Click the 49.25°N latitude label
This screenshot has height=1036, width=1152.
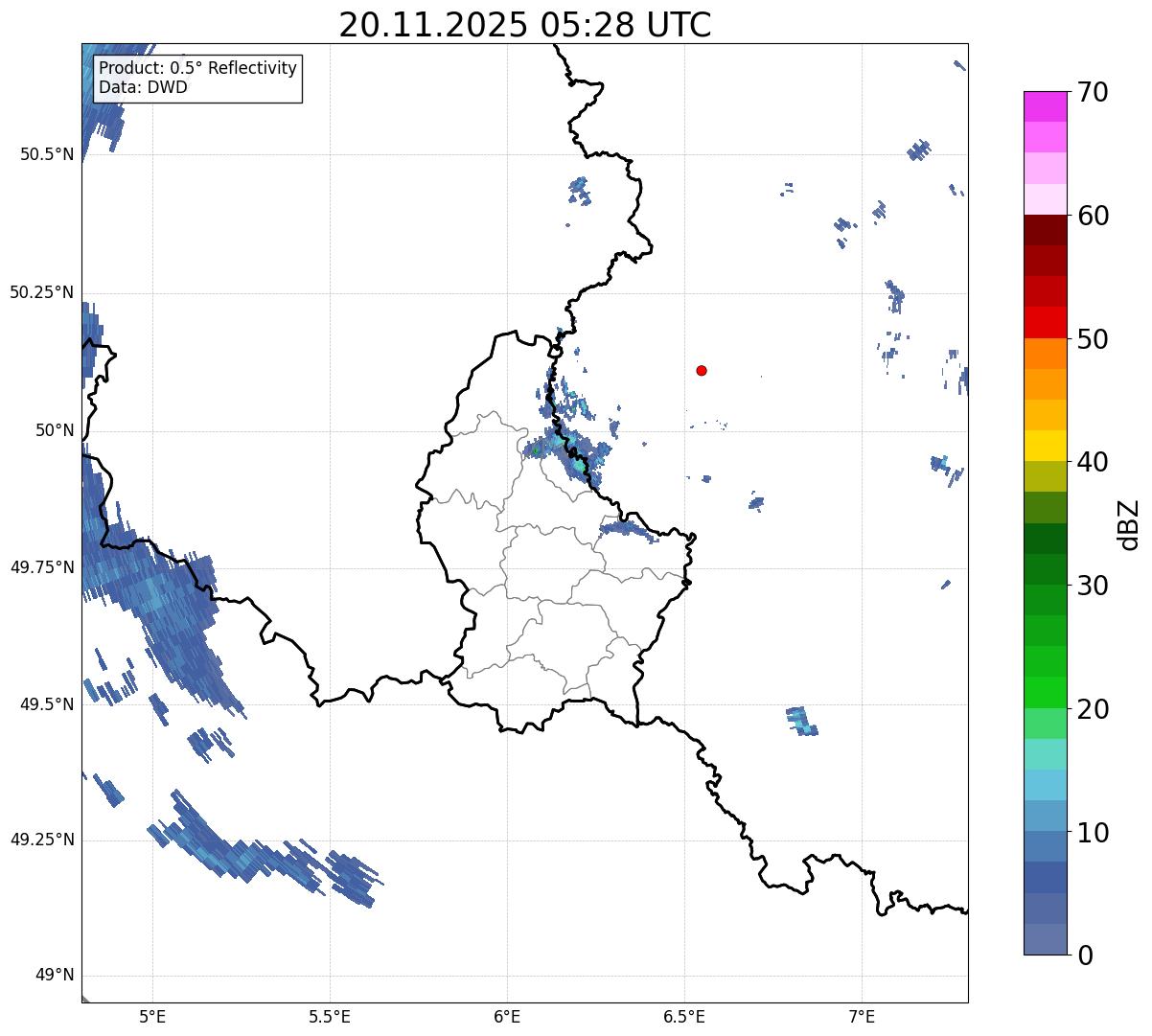[42, 840]
